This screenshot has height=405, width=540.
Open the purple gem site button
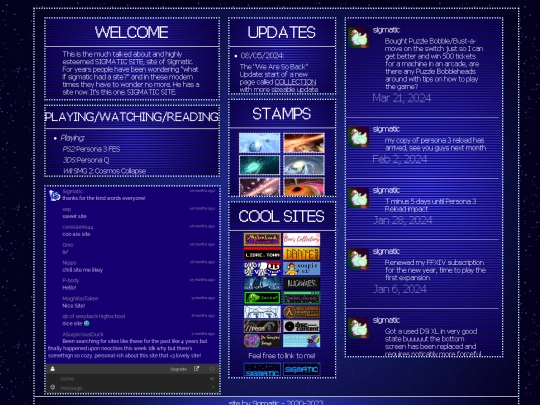pyautogui.click(x=262, y=341)
